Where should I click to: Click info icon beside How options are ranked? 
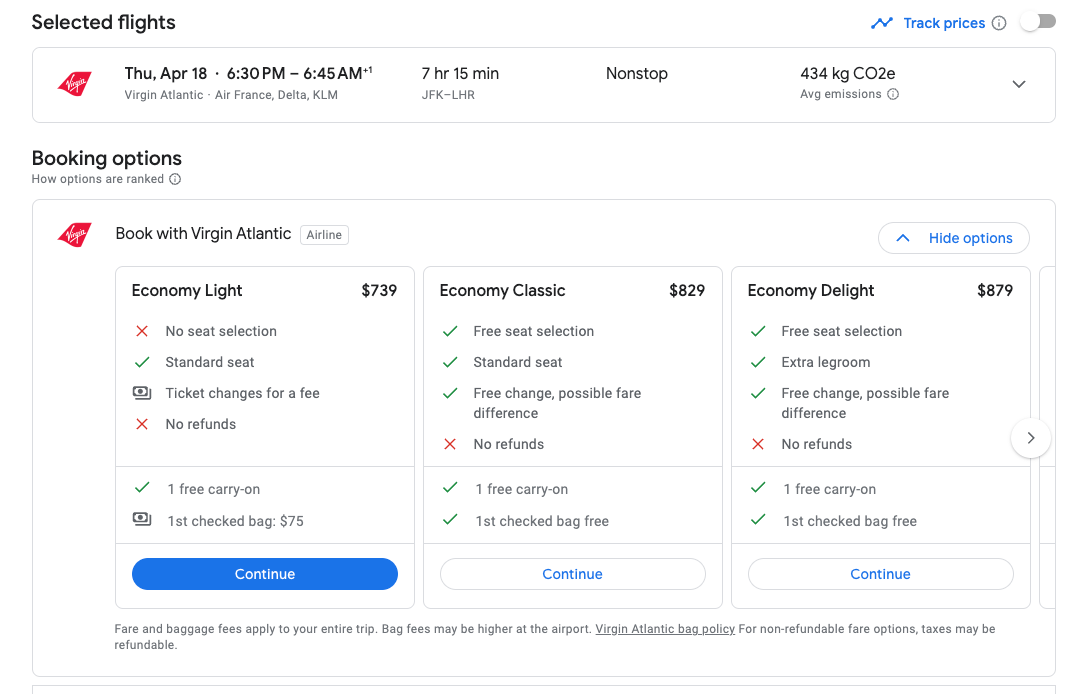tap(175, 179)
